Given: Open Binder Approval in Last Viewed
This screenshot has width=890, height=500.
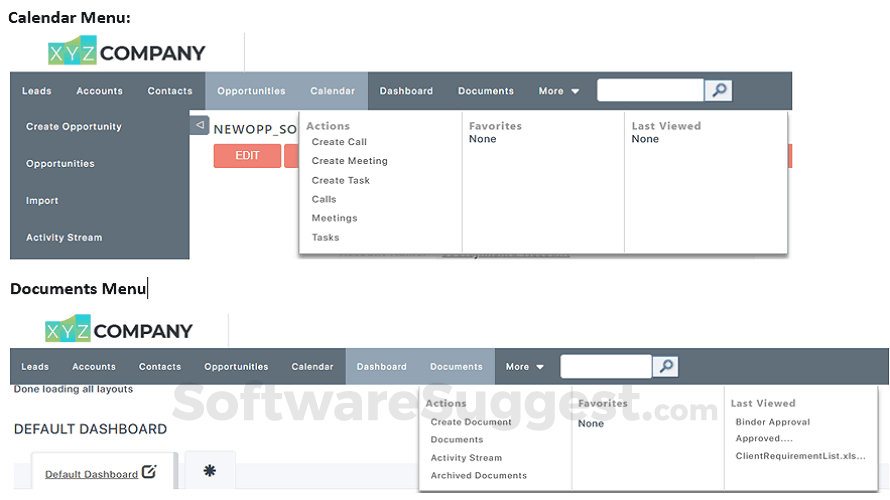Looking at the screenshot, I should (773, 422).
